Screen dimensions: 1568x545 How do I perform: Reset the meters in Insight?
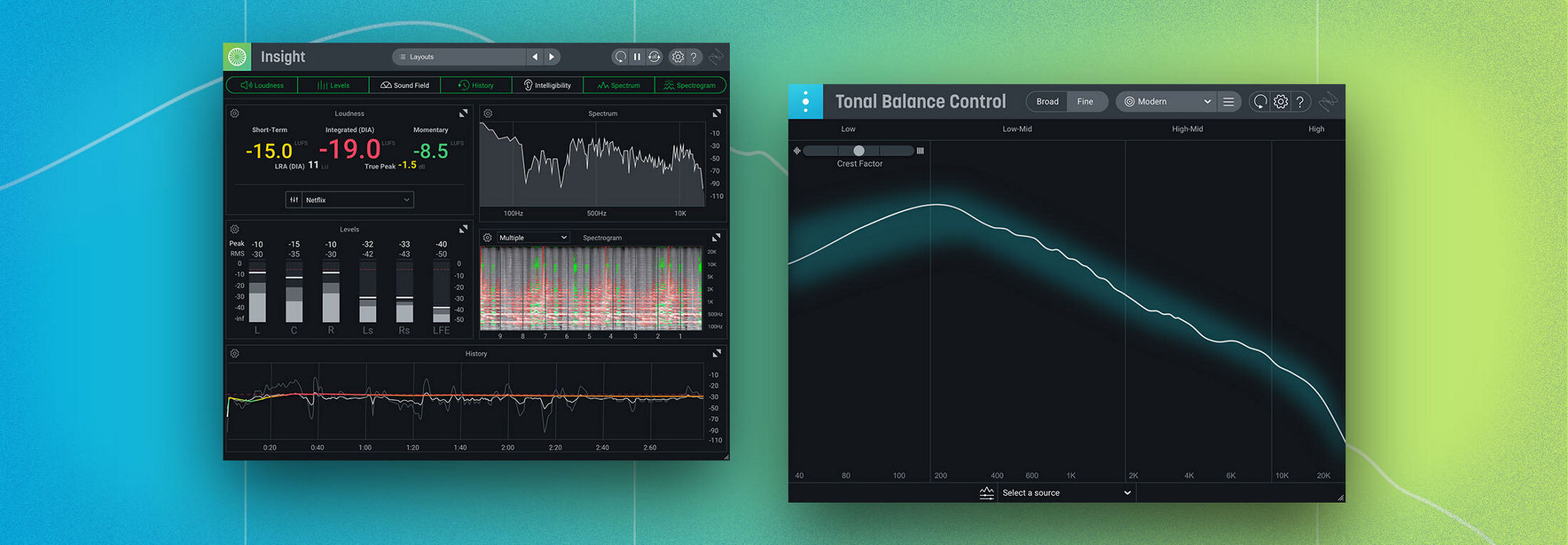point(620,56)
